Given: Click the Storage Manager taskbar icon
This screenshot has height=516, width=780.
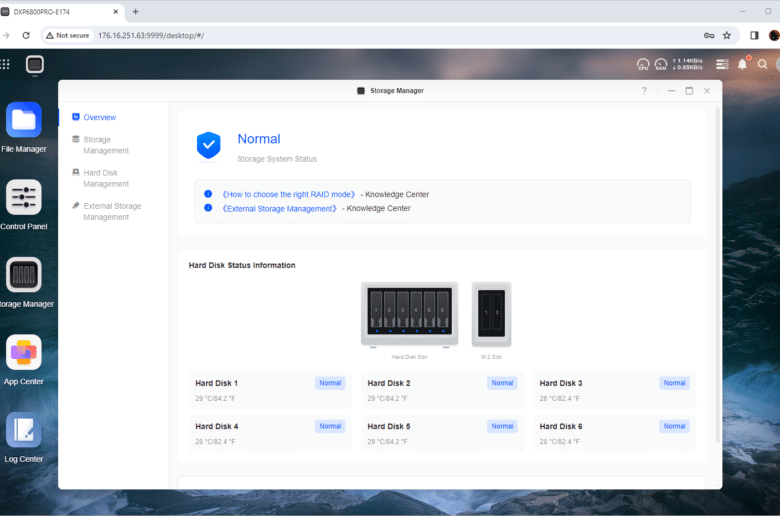Looking at the screenshot, I should pos(35,65).
